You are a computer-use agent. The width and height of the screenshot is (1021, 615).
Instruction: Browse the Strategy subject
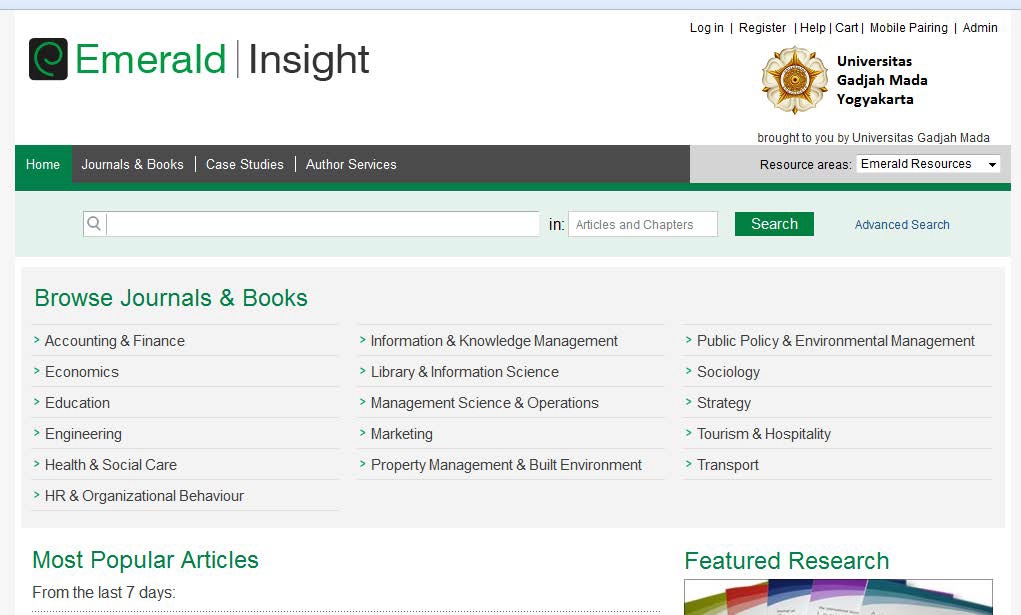pyautogui.click(x=724, y=403)
